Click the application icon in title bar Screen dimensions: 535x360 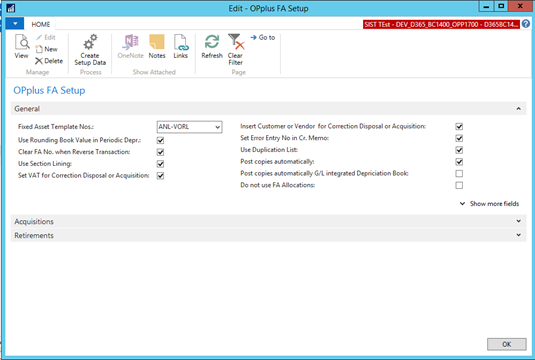point(11,8)
